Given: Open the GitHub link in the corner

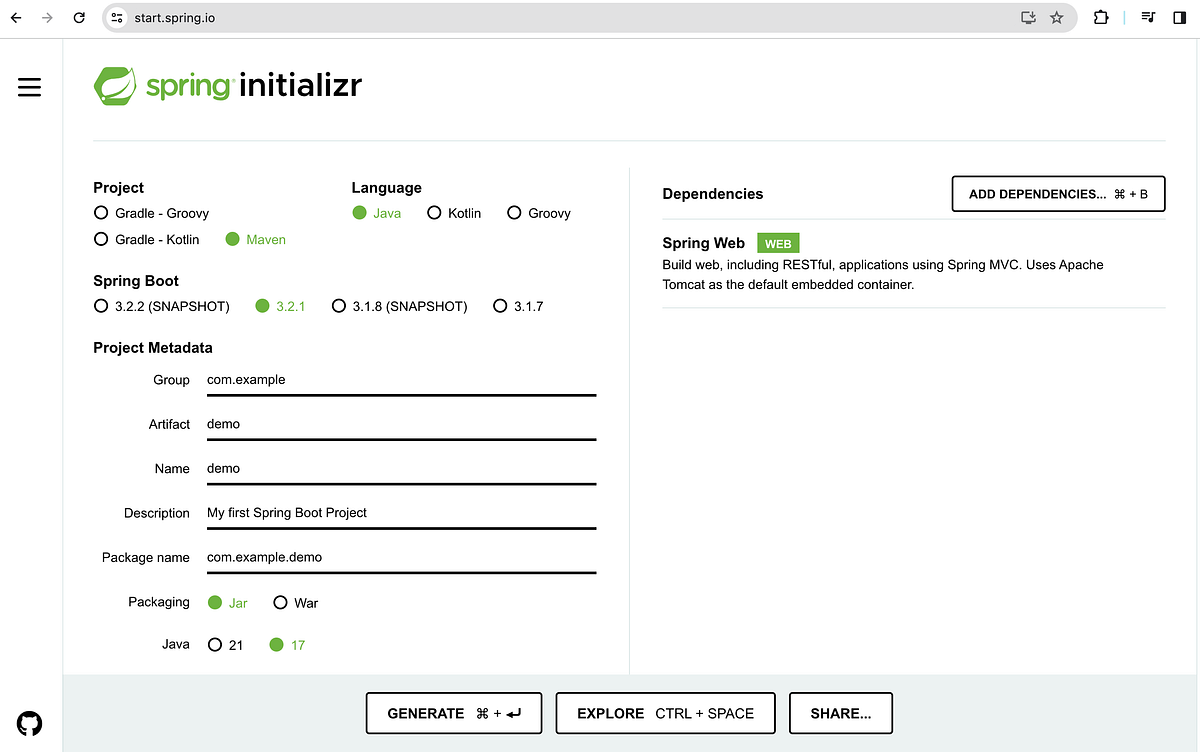Looking at the screenshot, I should (29, 723).
